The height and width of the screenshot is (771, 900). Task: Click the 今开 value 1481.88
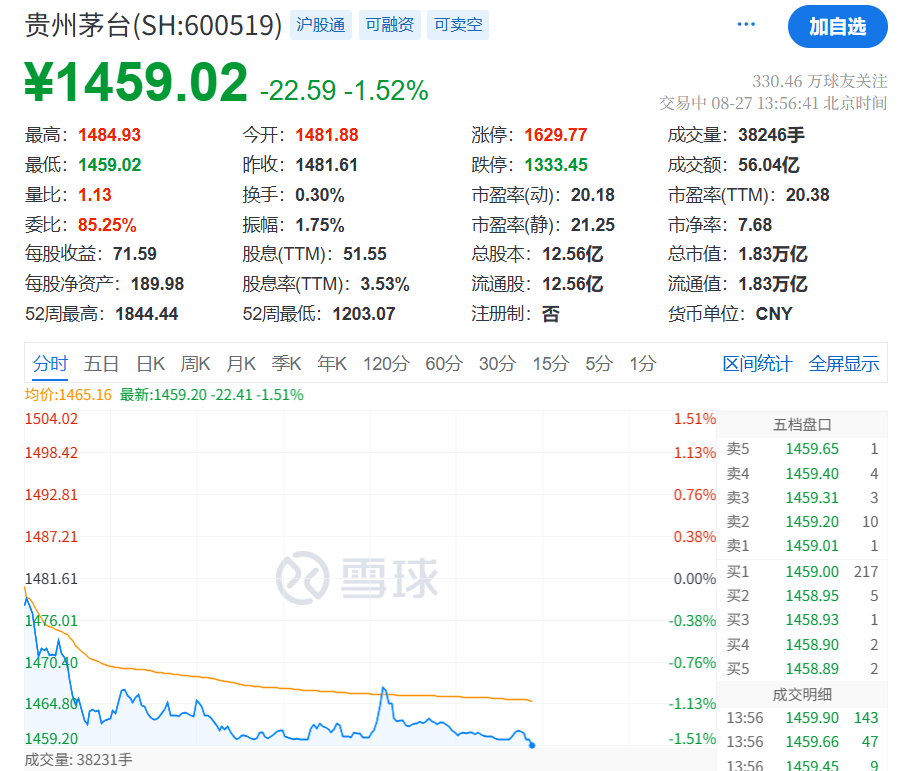(x=327, y=135)
